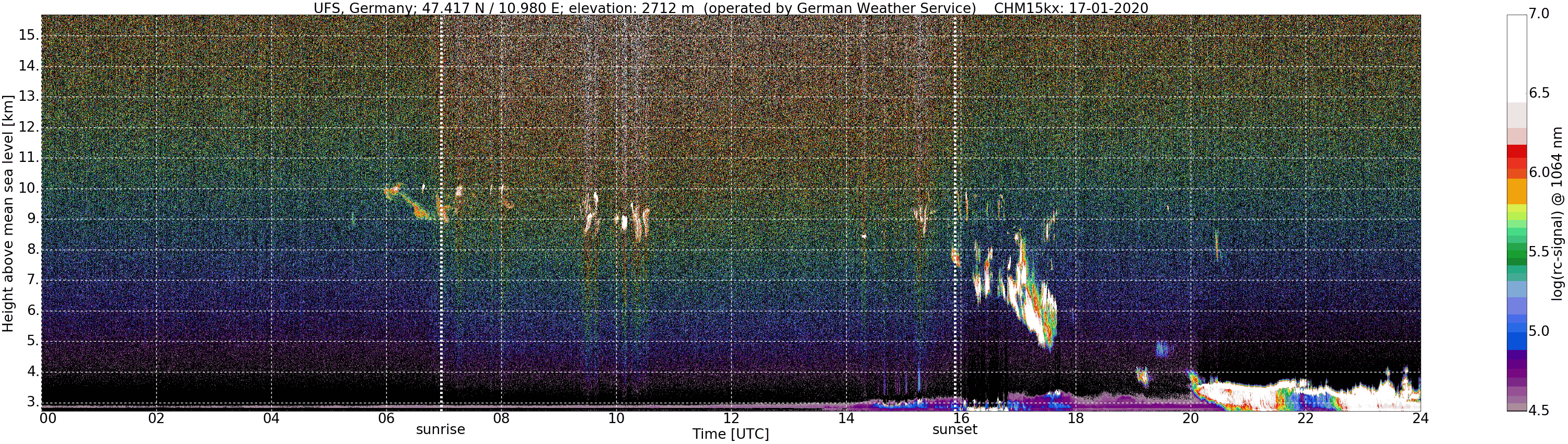Viewport: 1568px width, 444px height.
Task: Click the vertical dotted sunset marker line
Action: coord(954,213)
